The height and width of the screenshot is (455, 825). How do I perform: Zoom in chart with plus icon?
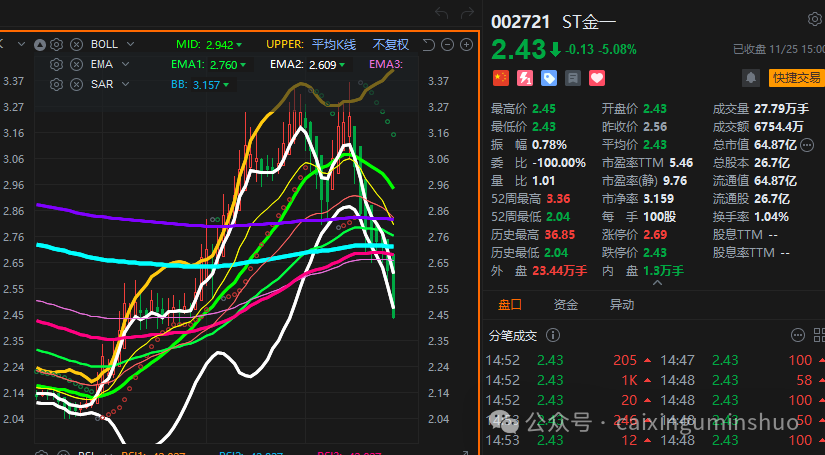[466, 44]
